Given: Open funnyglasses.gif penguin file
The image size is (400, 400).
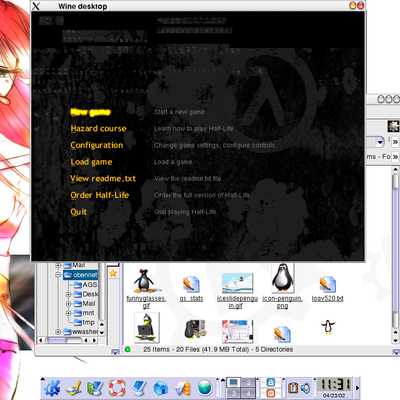Looking at the screenshot, I should [x=146, y=288].
